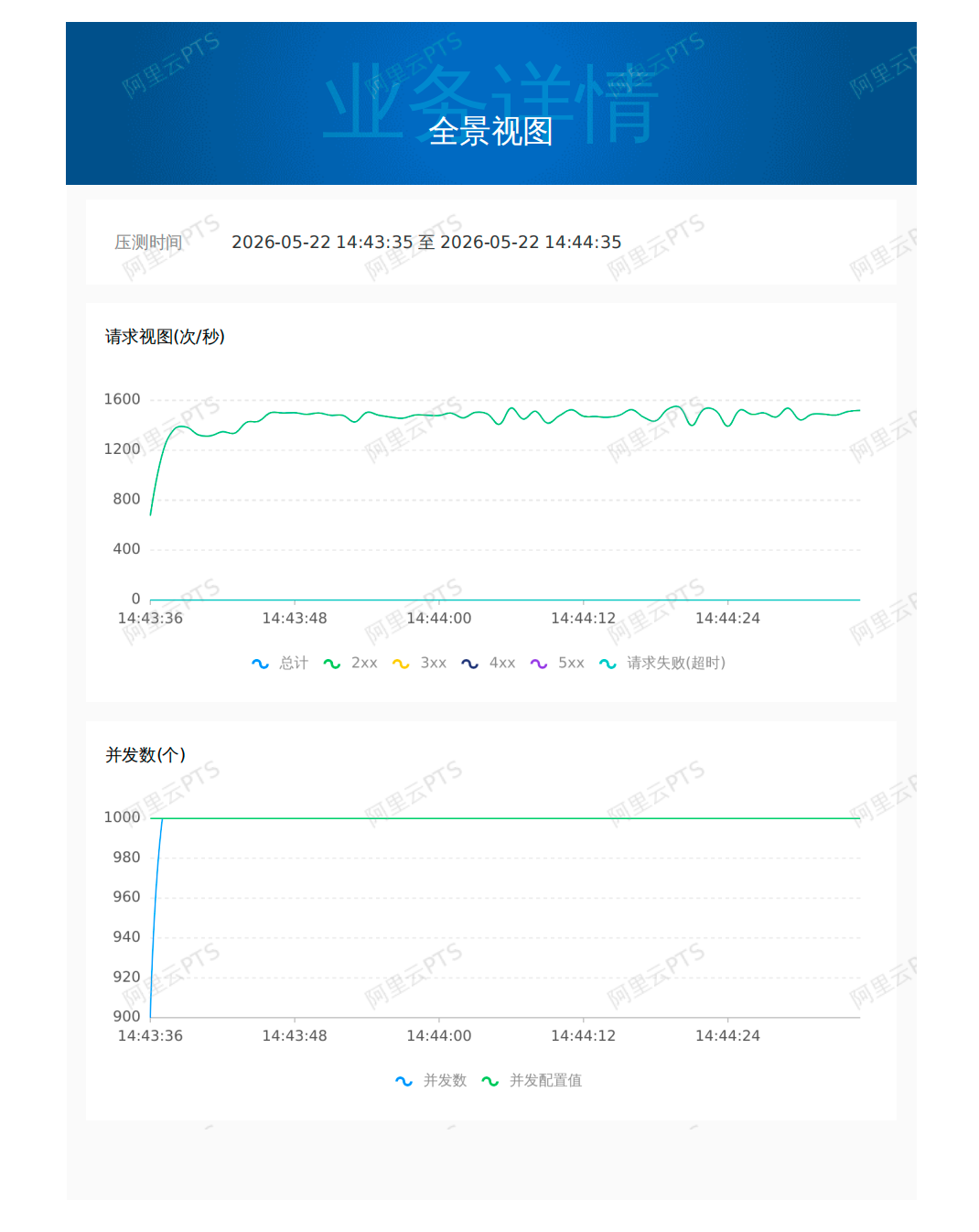Click 14:43:48 on request chart x-axis
This screenshot has width=979, height=1232.
coord(295,618)
